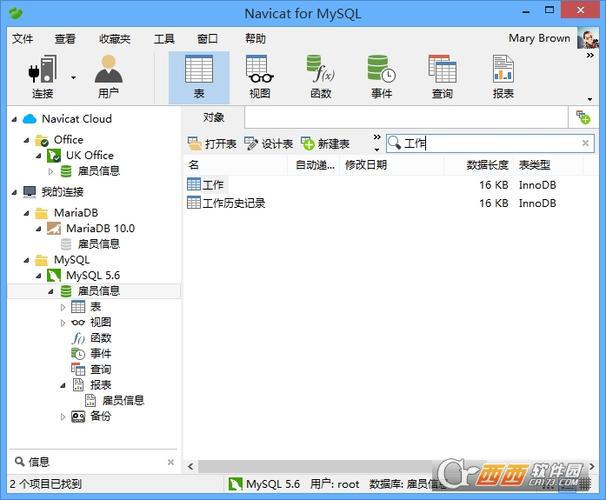
Task: Click the 函数 function icon in tree
Action: (78, 338)
